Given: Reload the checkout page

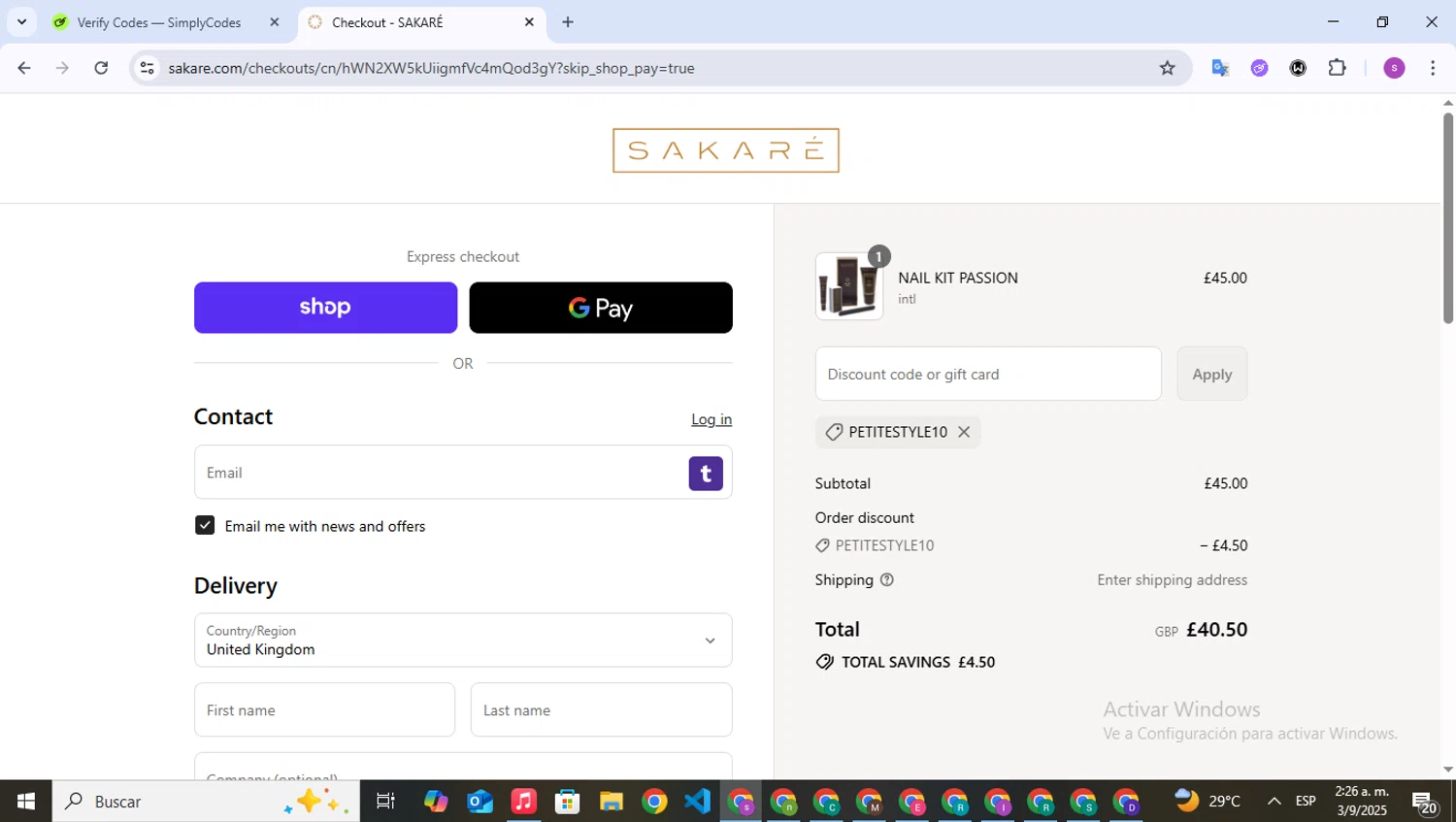Looking at the screenshot, I should (x=101, y=68).
